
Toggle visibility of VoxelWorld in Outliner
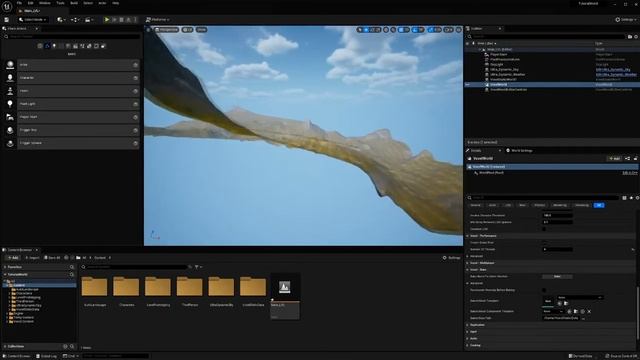[x=468, y=84]
